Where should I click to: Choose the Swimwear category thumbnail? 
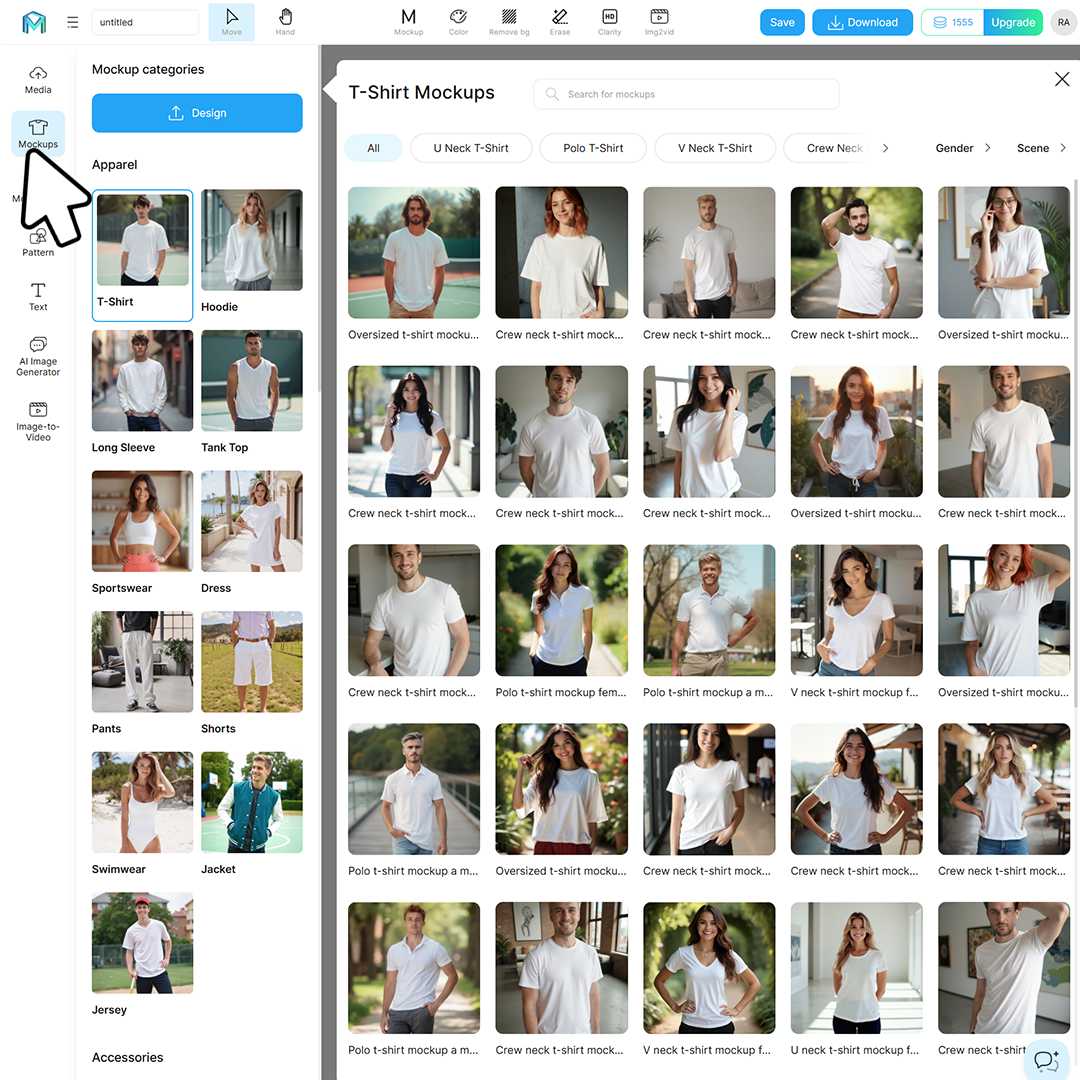coord(143,802)
